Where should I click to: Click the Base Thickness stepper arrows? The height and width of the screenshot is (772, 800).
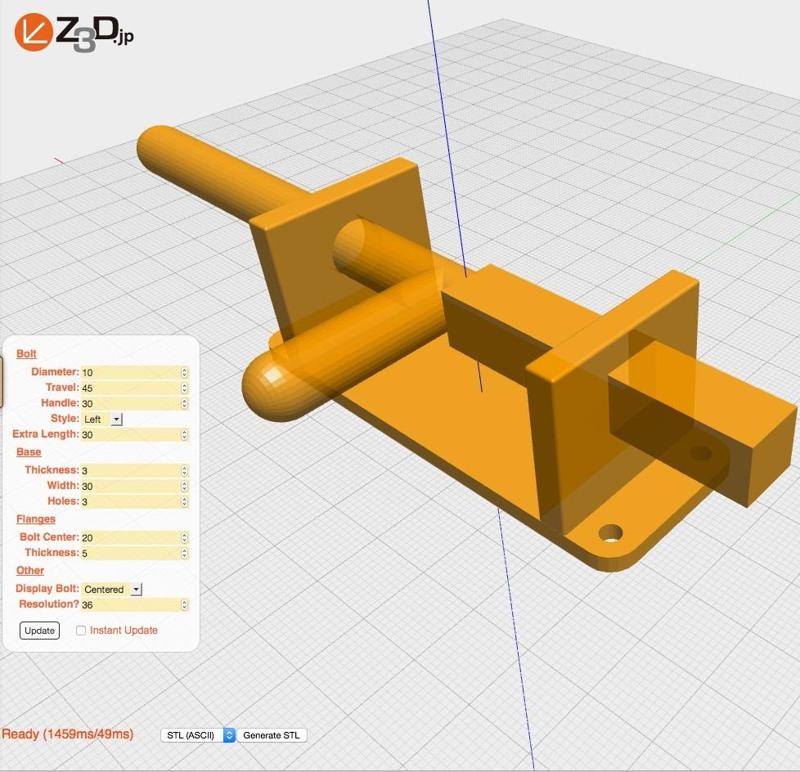[x=184, y=470]
